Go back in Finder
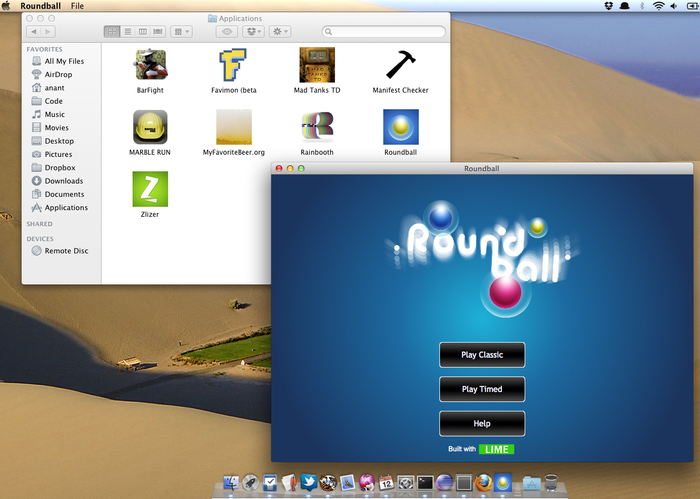 (34, 32)
